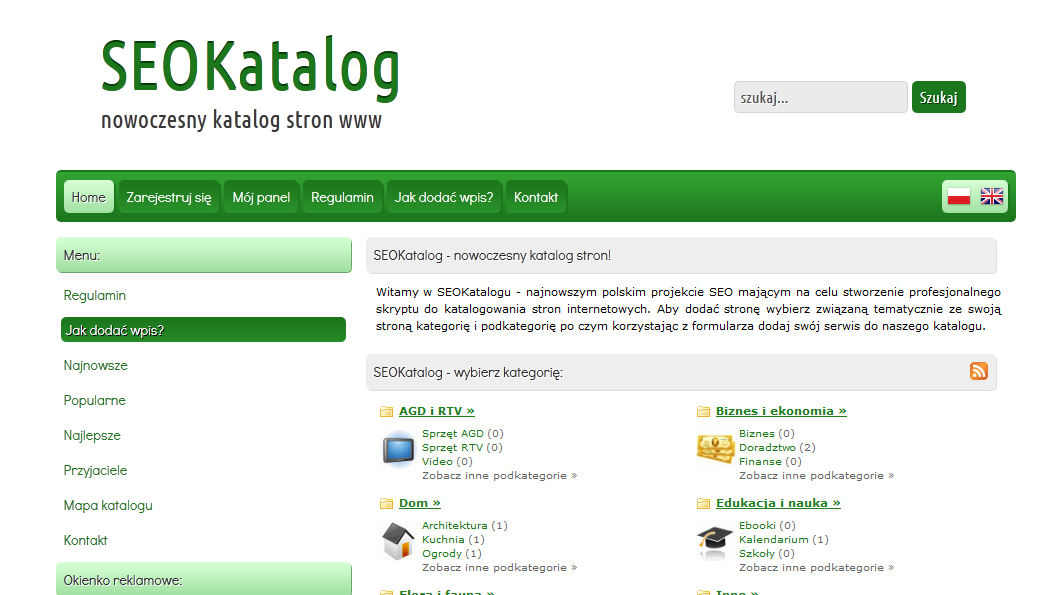Screen dimensions: 1063x595
Task: Expand other subcategories under AGD i RTV
Action: point(499,476)
